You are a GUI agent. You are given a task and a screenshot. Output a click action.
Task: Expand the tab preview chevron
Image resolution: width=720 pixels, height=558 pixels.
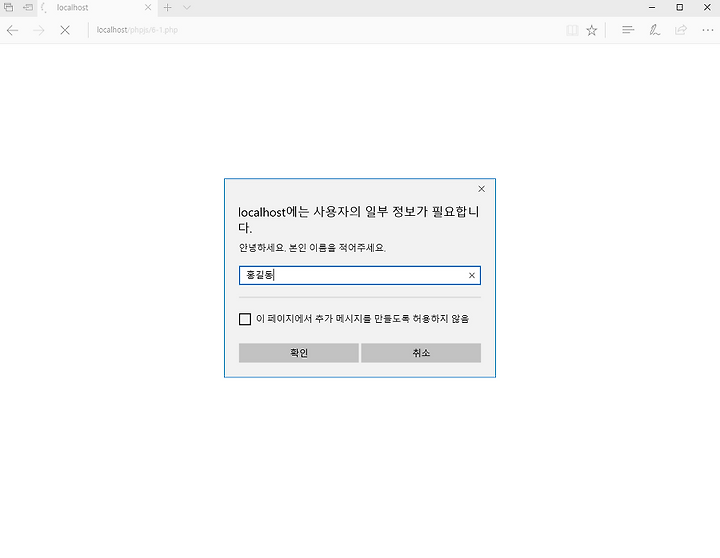(186, 7)
